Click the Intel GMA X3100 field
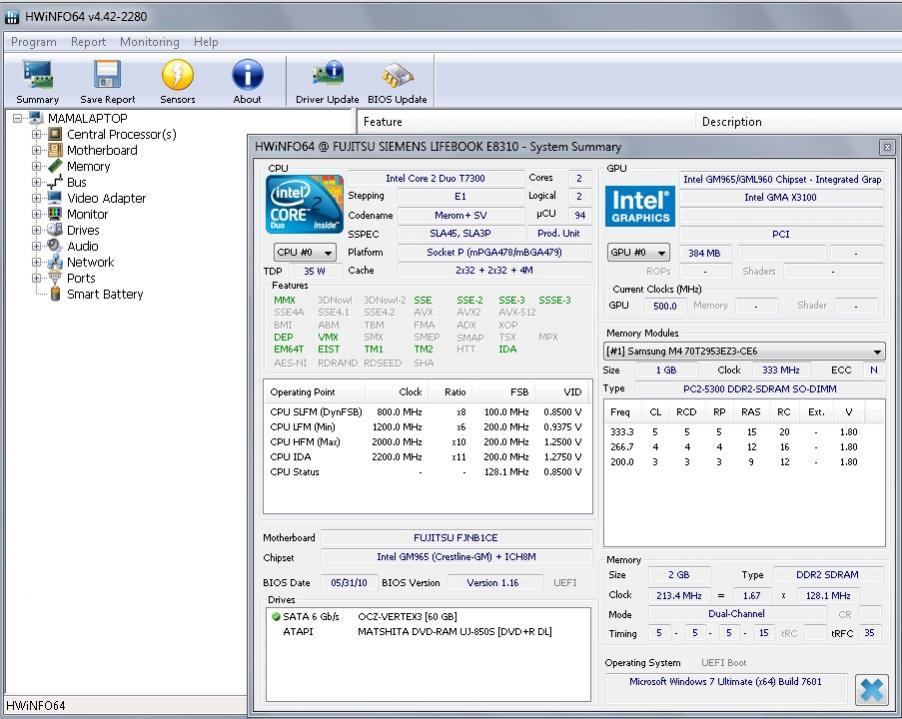The image size is (902, 719). pos(781,197)
